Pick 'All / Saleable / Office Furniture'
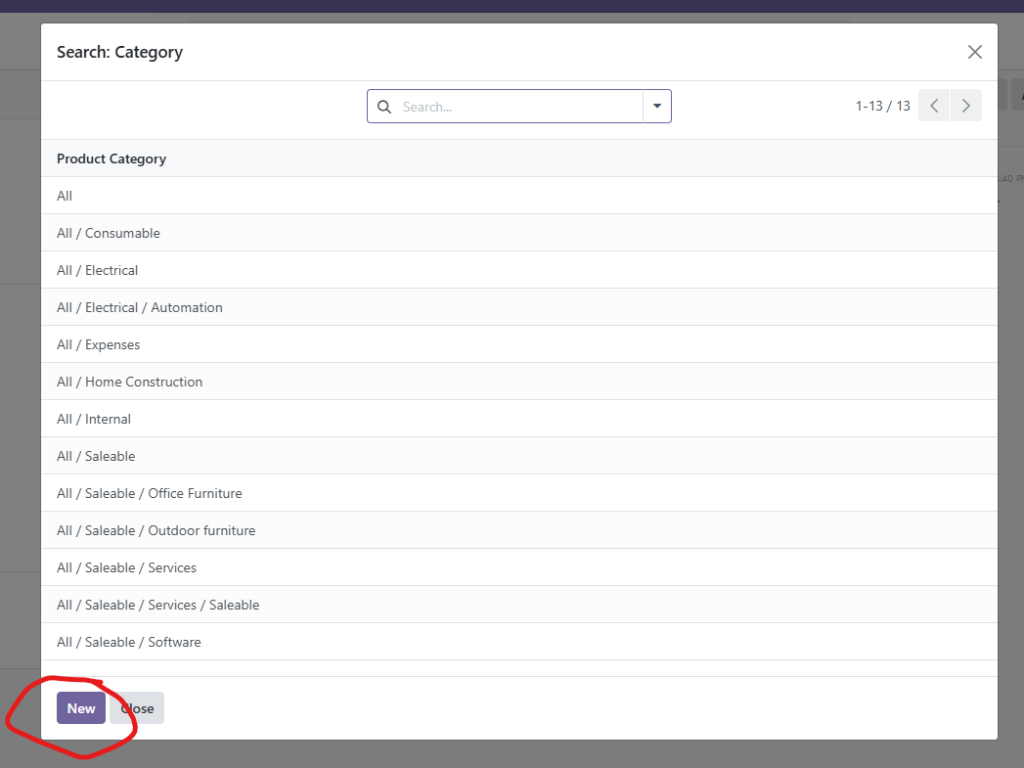1024x768 pixels. point(149,493)
